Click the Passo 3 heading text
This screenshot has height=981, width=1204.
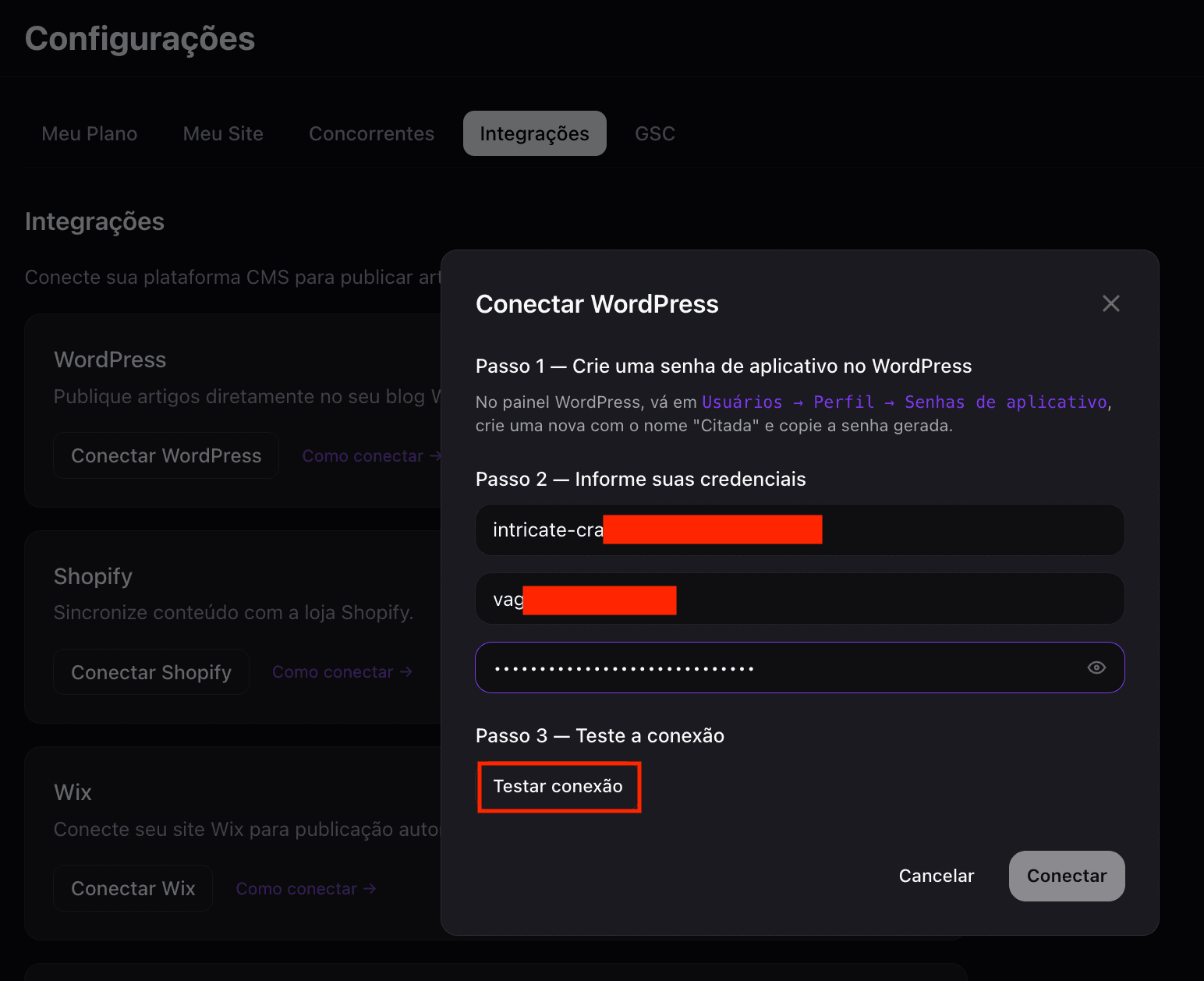(600, 736)
